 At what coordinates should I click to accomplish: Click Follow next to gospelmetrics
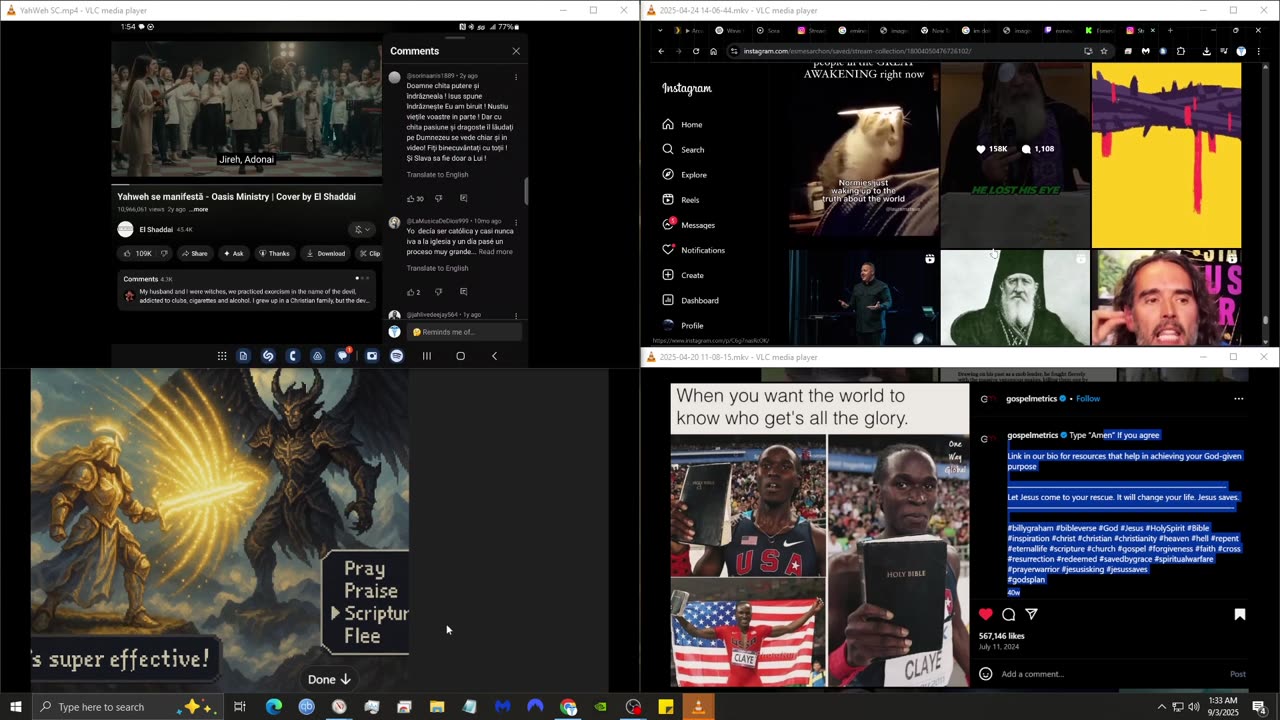click(1088, 398)
